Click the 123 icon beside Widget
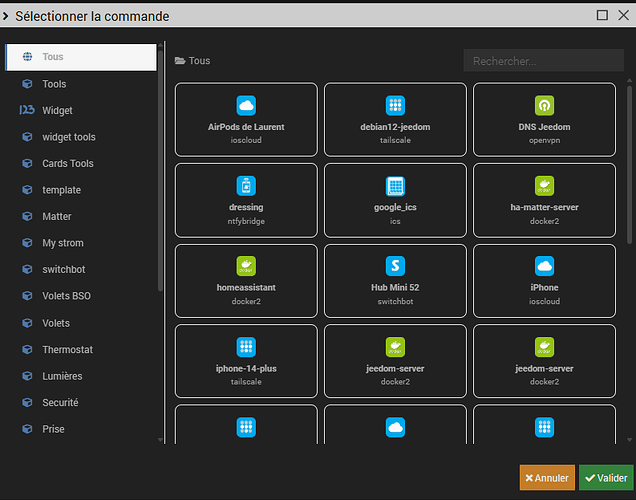The width and height of the screenshot is (636, 500). (27, 110)
